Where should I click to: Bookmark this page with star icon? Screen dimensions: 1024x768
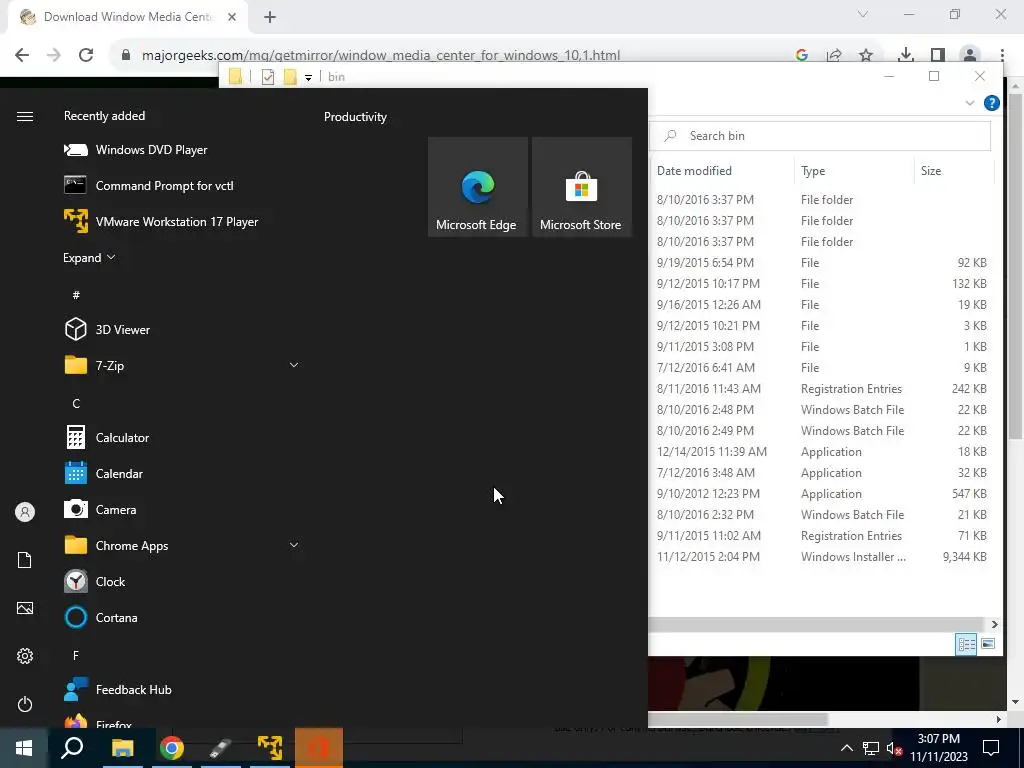coord(866,55)
